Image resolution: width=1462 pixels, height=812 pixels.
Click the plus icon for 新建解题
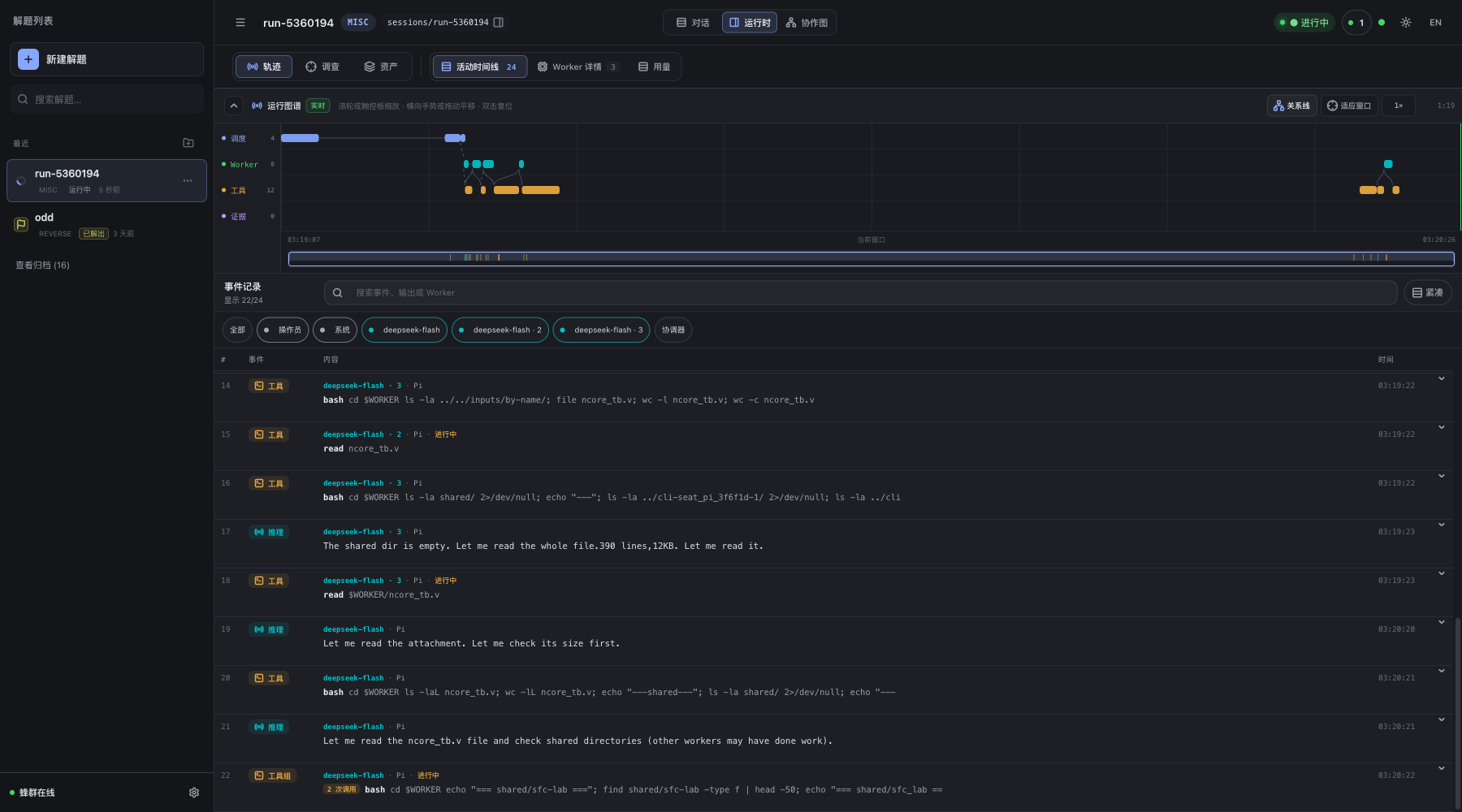coord(28,59)
